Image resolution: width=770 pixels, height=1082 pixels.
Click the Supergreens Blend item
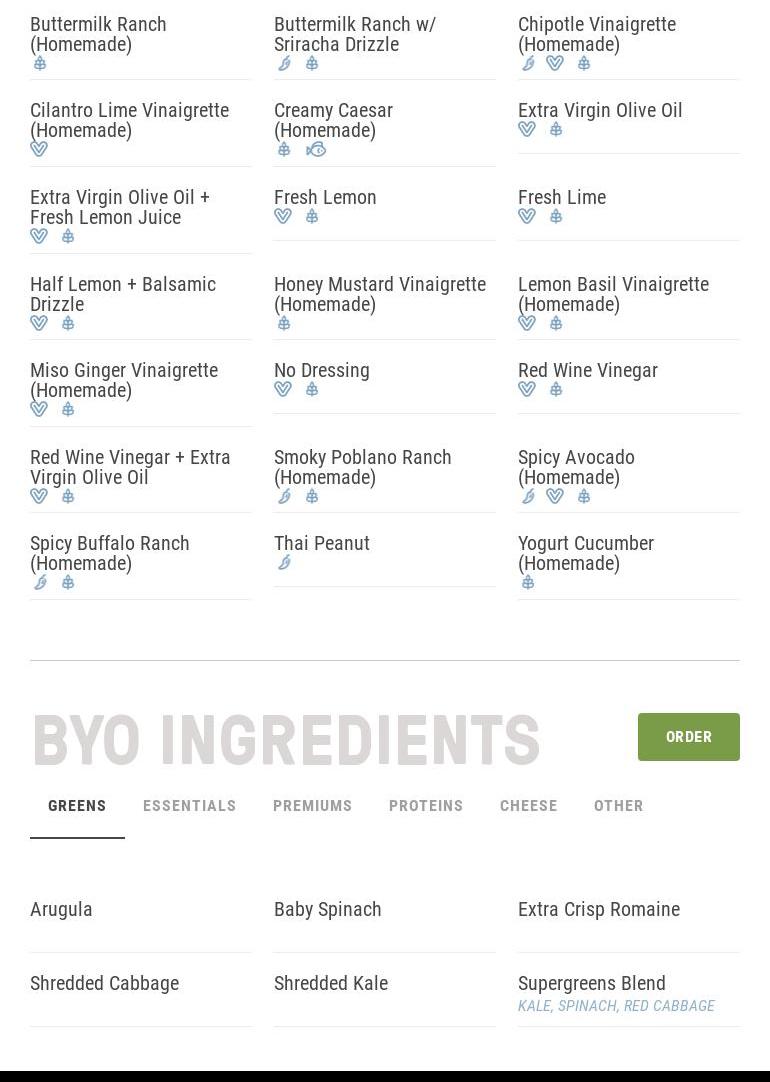pyautogui.click(x=591, y=983)
